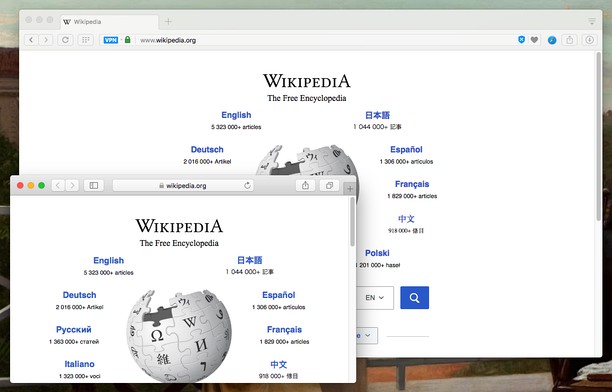Open Opera tab menu icon at top right
This screenshot has height=392, width=612.
pyautogui.click(x=592, y=21)
